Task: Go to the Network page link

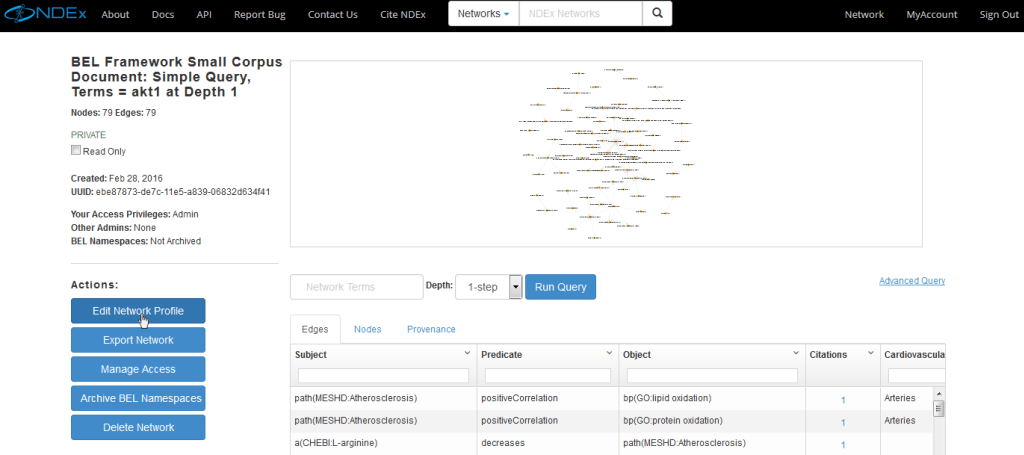Action: point(864,14)
